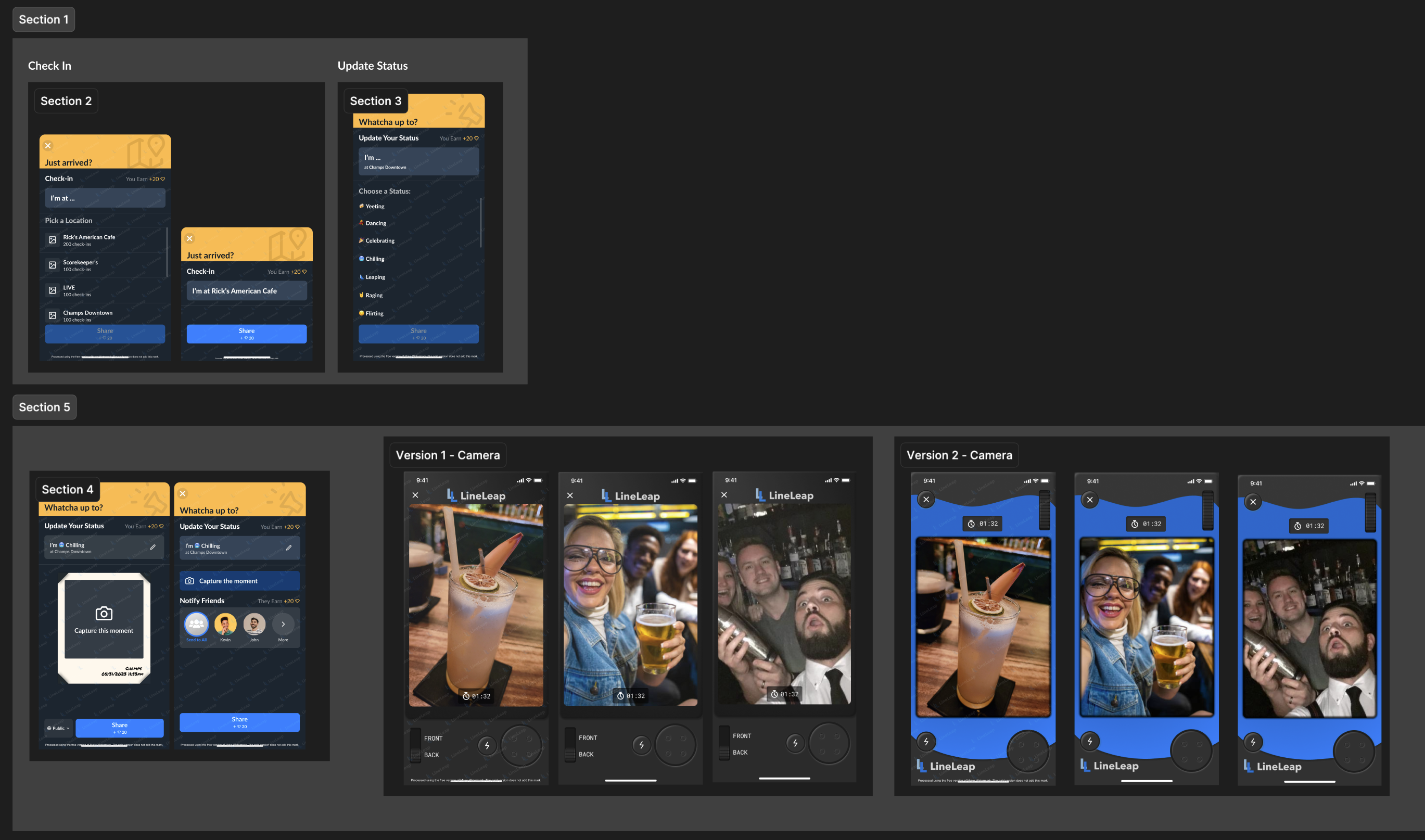Select Send to All friends option
Image resolution: width=1425 pixels, height=840 pixels.
pos(196,625)
